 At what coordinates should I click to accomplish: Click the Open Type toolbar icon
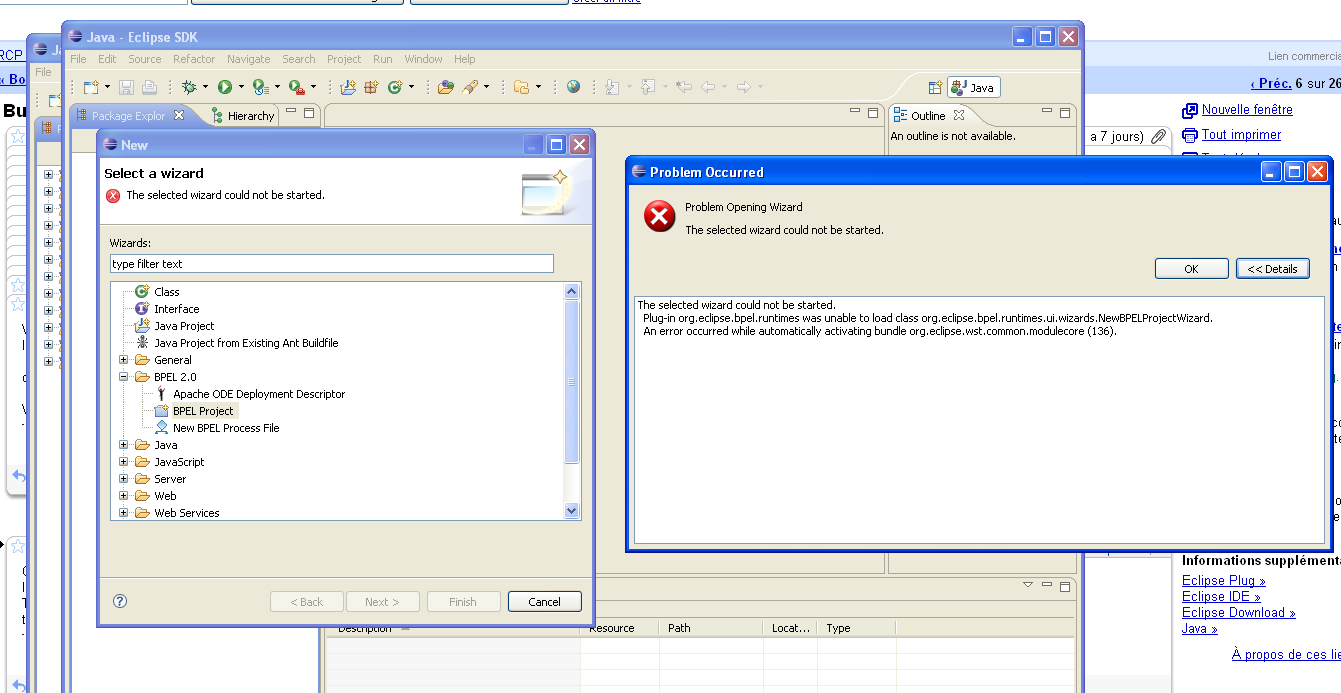(x=445, y=88)
